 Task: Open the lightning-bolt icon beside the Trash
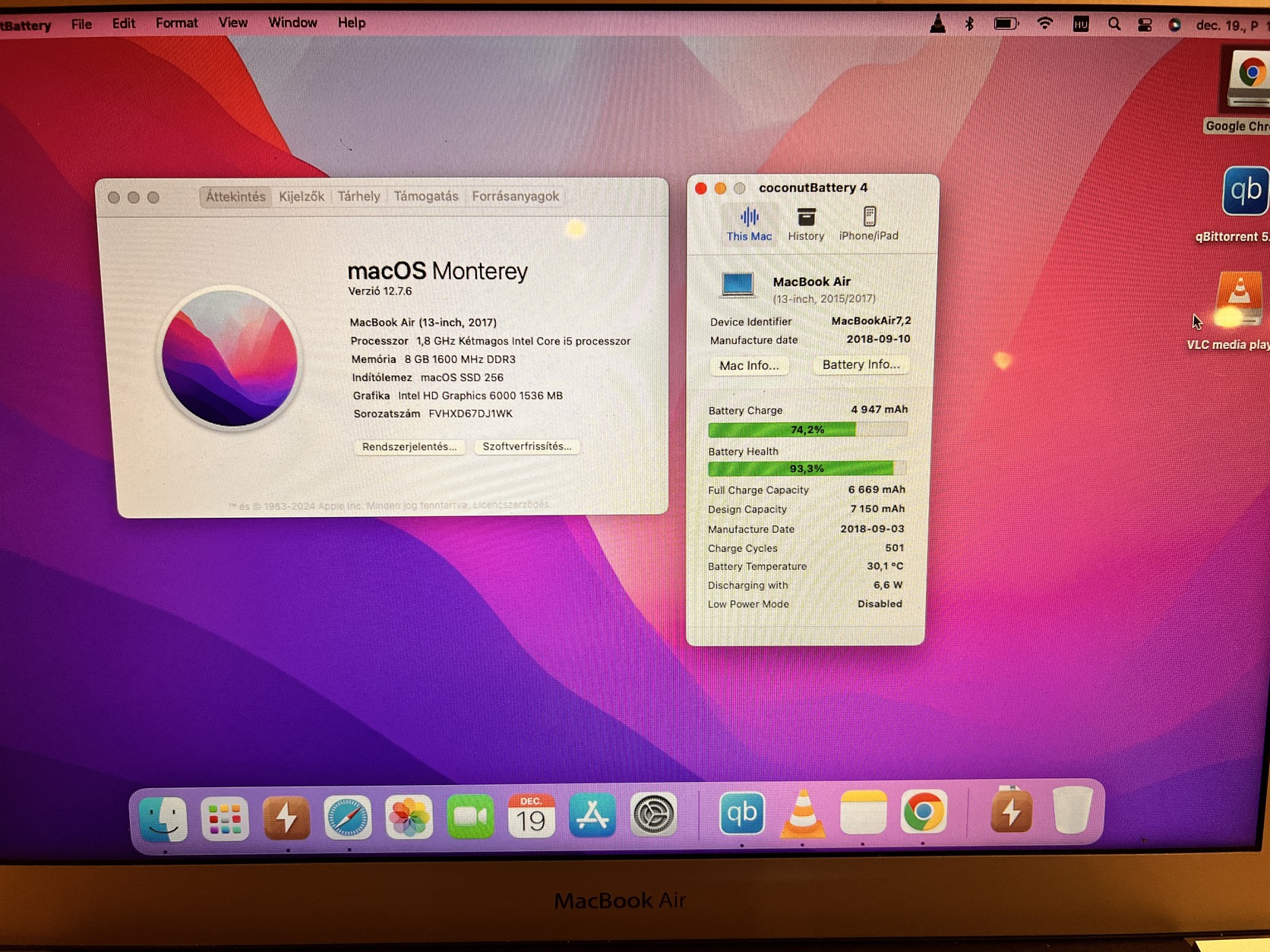1011,812
